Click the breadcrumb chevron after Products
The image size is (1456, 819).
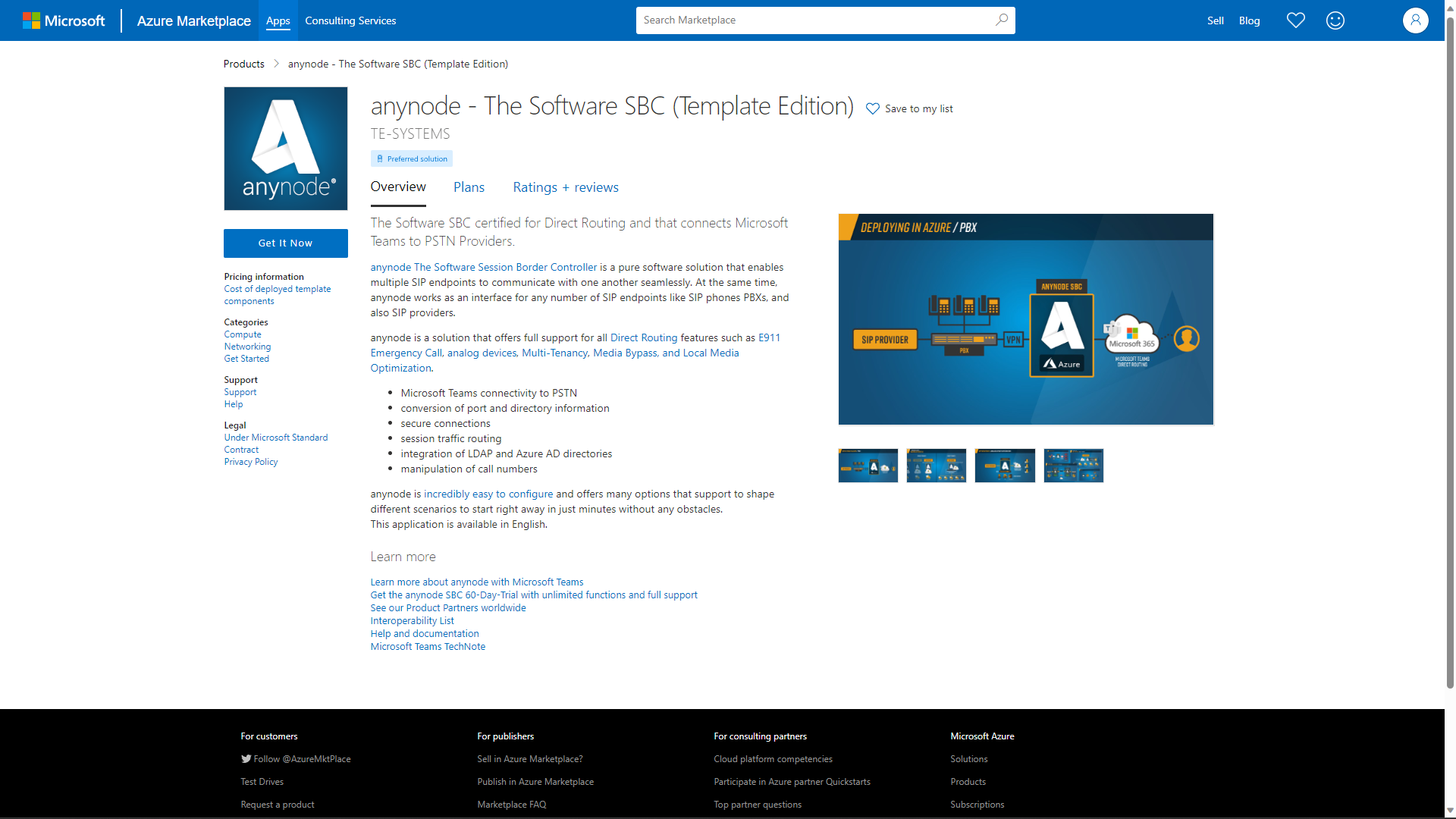(276, 64)
